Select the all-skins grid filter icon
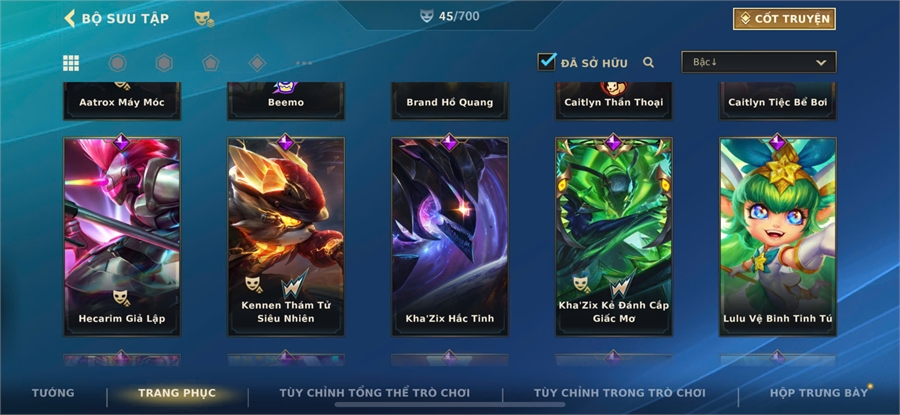This screenshot has width=900, height=415. click(71, 63)
